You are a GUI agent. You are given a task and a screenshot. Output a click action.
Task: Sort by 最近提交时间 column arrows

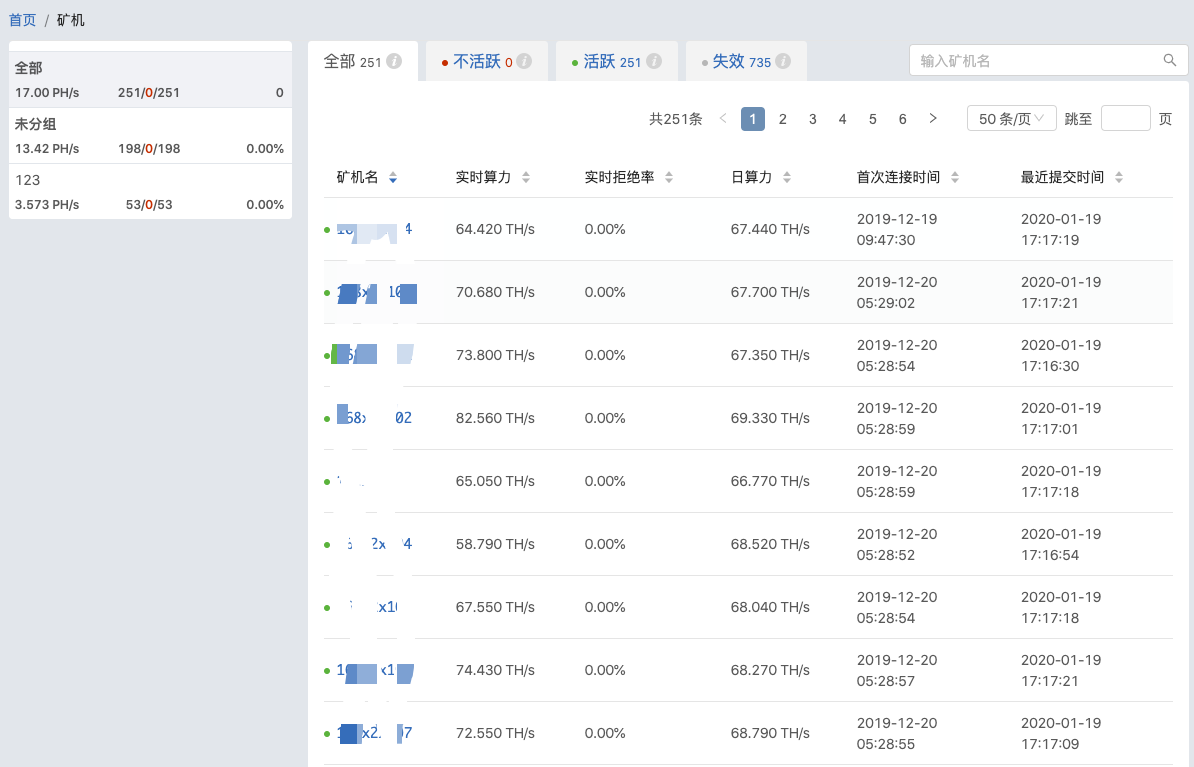click(1119, 178)
